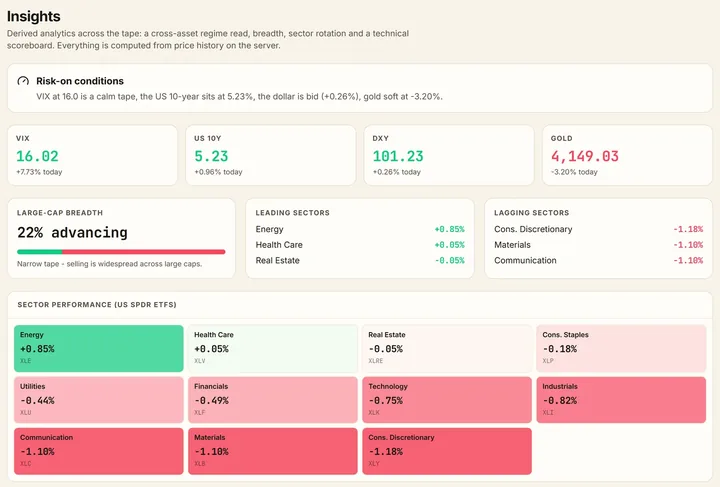Image resolution: width=720 pixels, height=487 pixels.
Task: Open the Gold 4,149.03 card
Action: point(627,155)
